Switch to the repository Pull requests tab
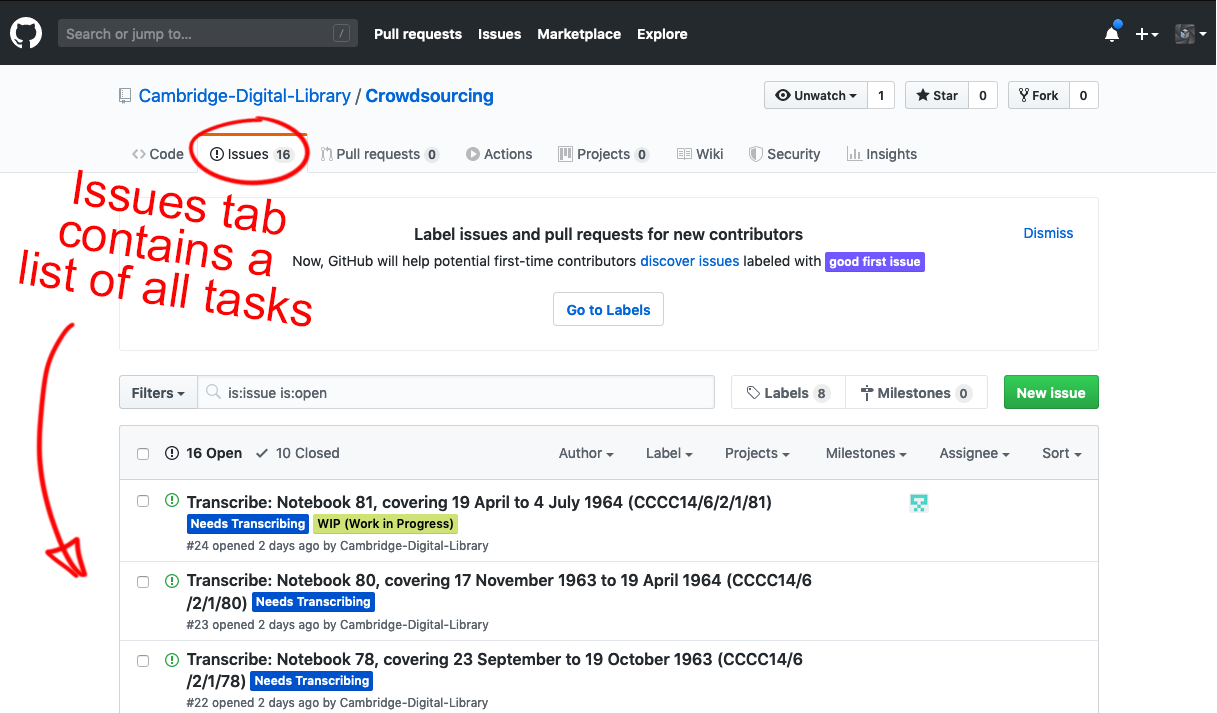The height and width of the screenshot is (713, 1217). pos(380,154)
